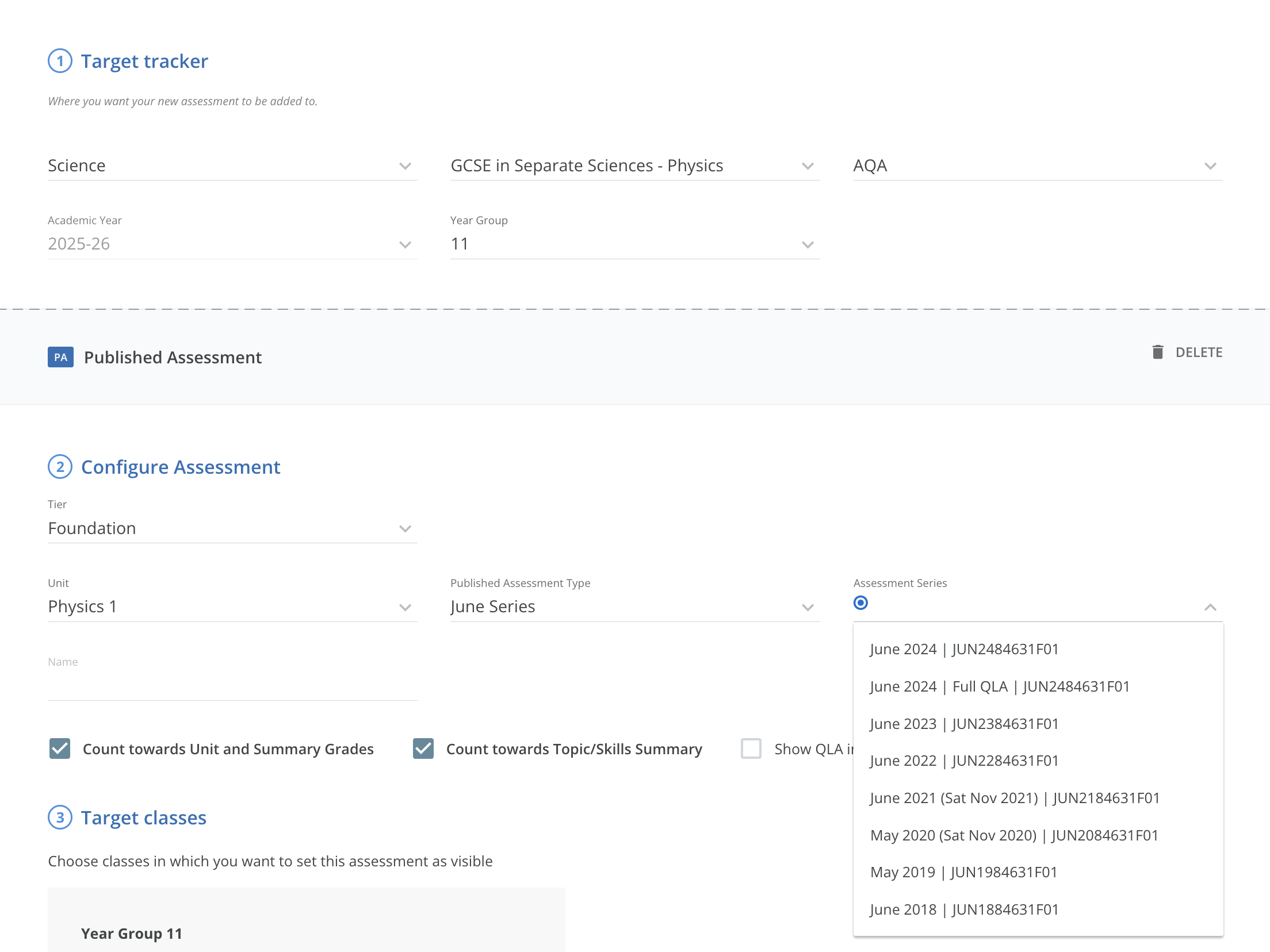Open the Science subject dropdown
The height and width of the screenshot is (952, 1270).
click(x=232, y=166)
